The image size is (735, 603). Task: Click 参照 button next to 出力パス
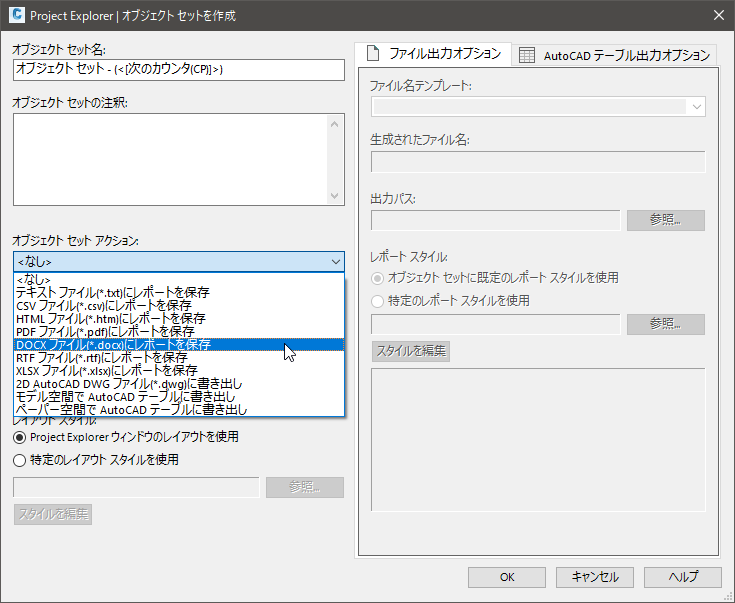click(x=666, y=220)
